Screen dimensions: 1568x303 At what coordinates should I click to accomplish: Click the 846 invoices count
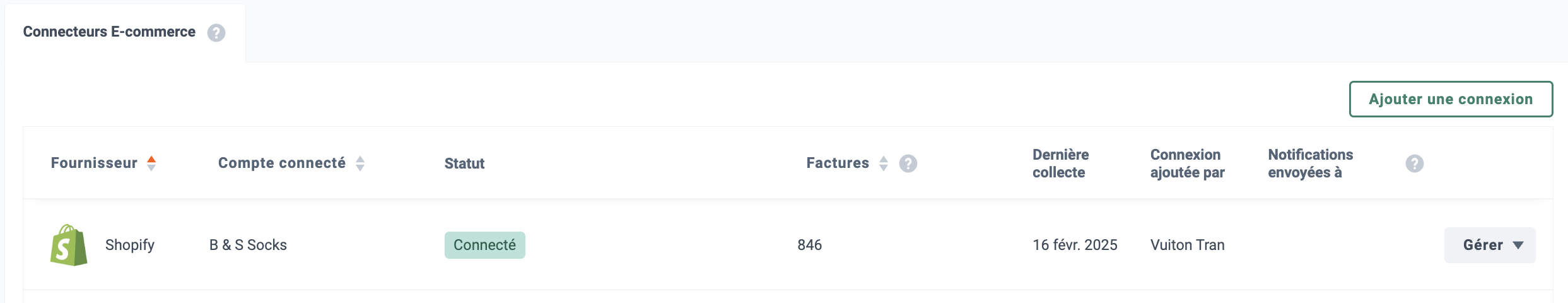click(x=810, y=245)
